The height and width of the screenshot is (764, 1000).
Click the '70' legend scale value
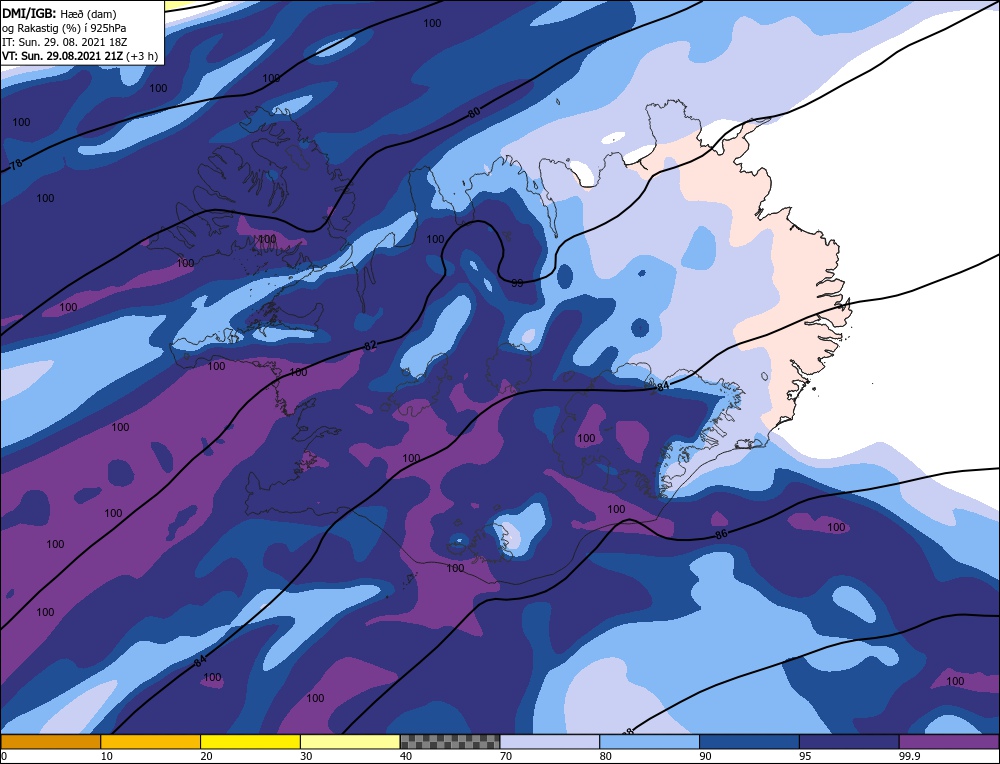pos(506,756)
